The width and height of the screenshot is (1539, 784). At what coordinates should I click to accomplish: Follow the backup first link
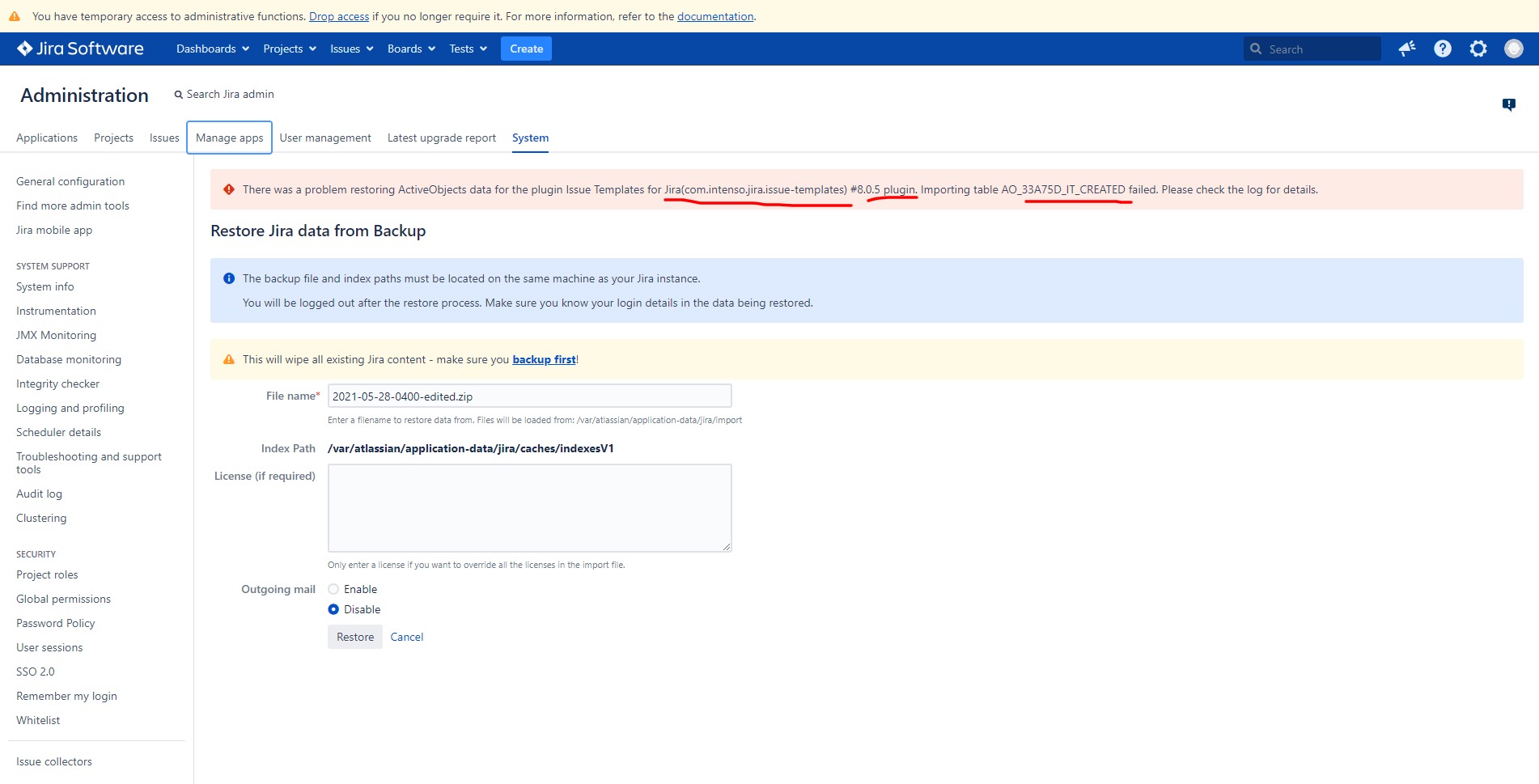(x=544, y=359)
